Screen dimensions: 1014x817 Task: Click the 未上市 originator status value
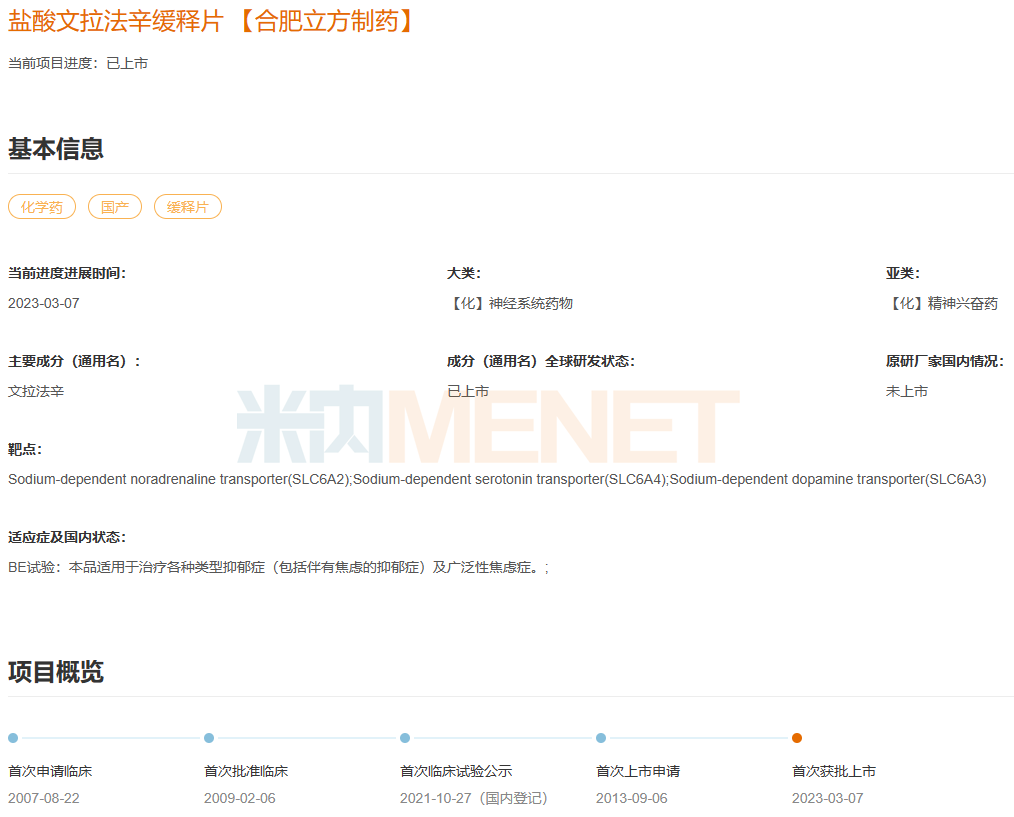[907, 391]
